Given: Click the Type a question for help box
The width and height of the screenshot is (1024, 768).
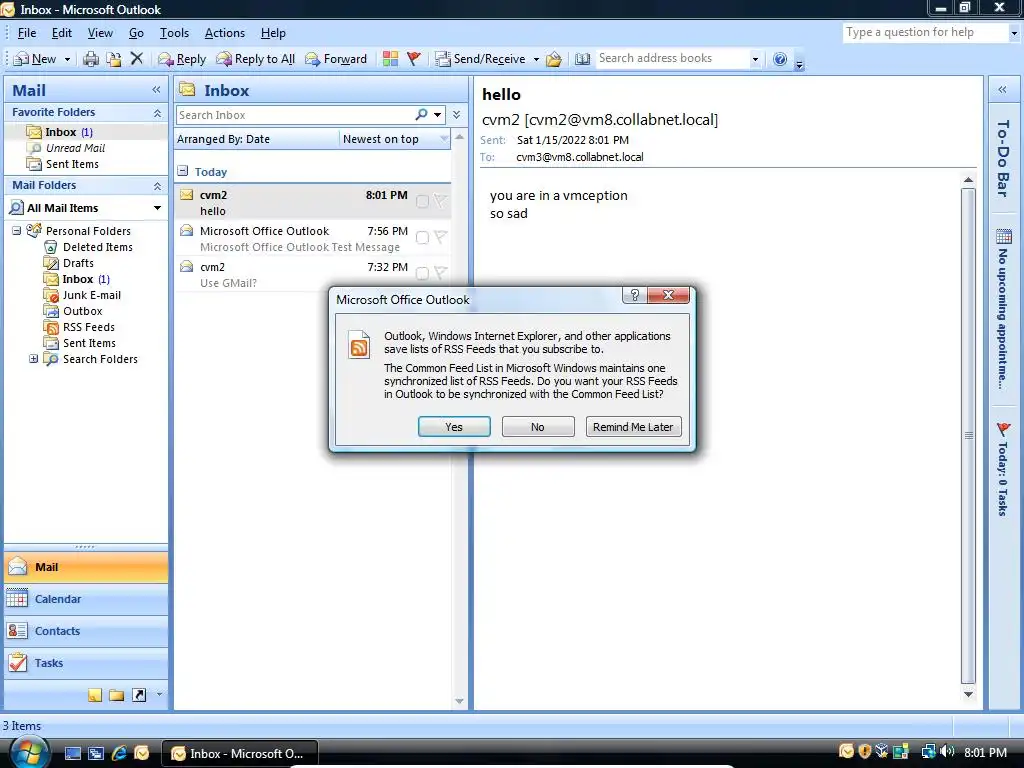Looking at the screenshot, I should click(x=924, y=32).
